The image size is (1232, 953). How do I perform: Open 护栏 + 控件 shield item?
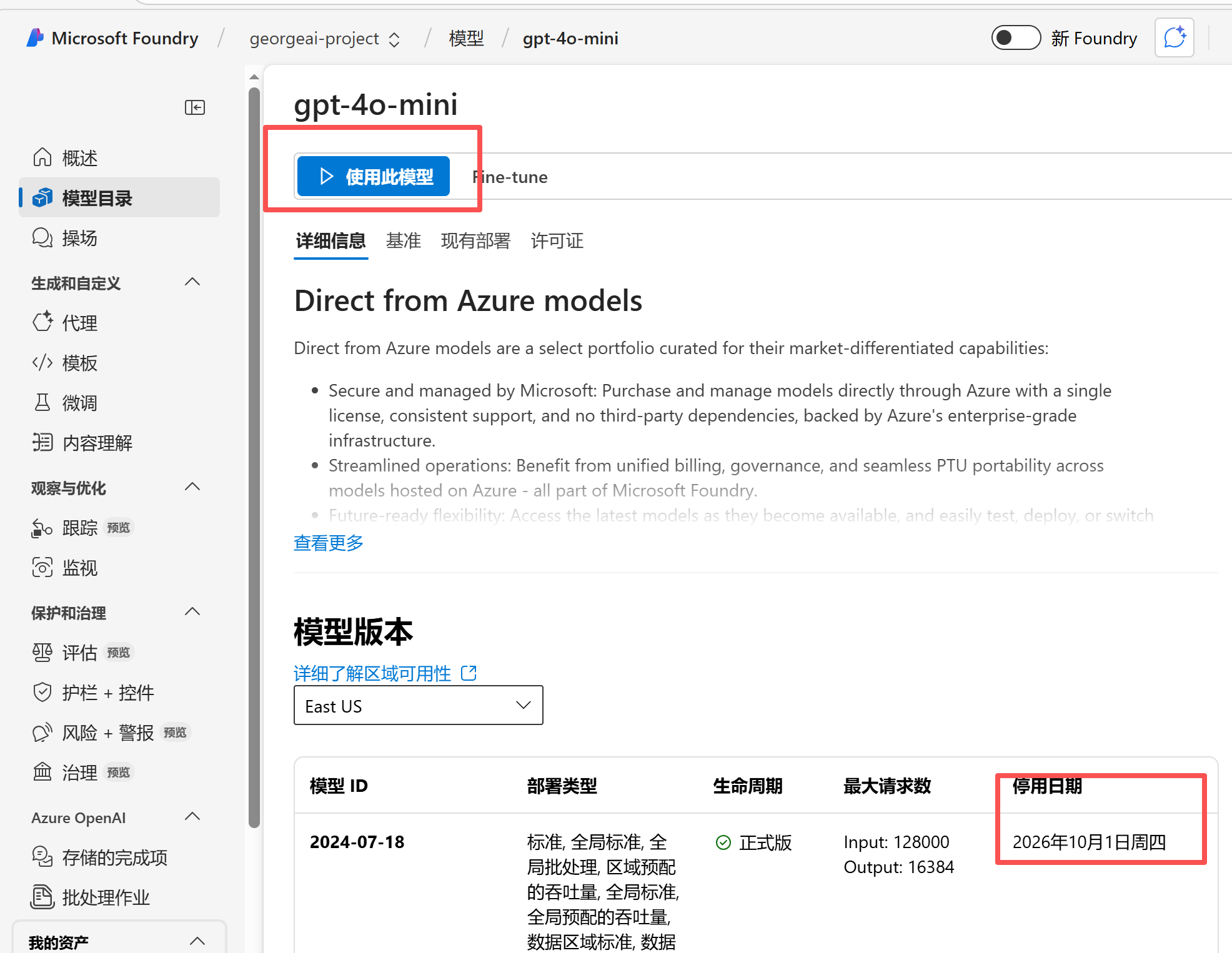[x=107, y=693]
